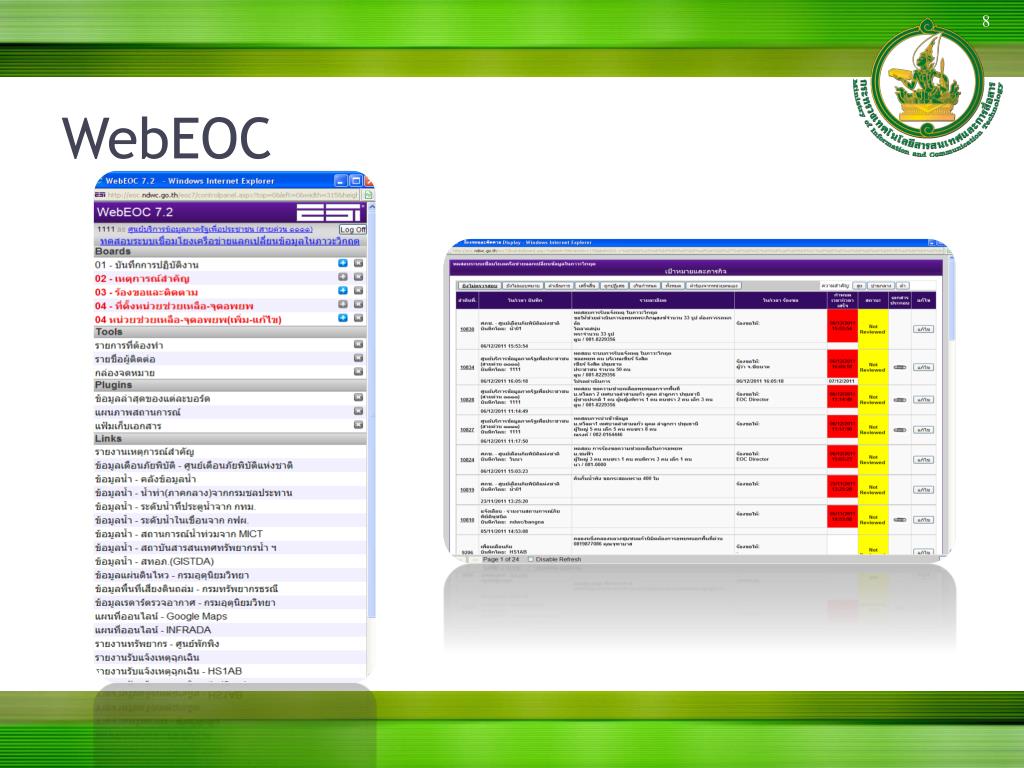This screenshot has width=1024, height=768.
Task: Click the underlined incident name link below user line
Action: coord(229,241)
